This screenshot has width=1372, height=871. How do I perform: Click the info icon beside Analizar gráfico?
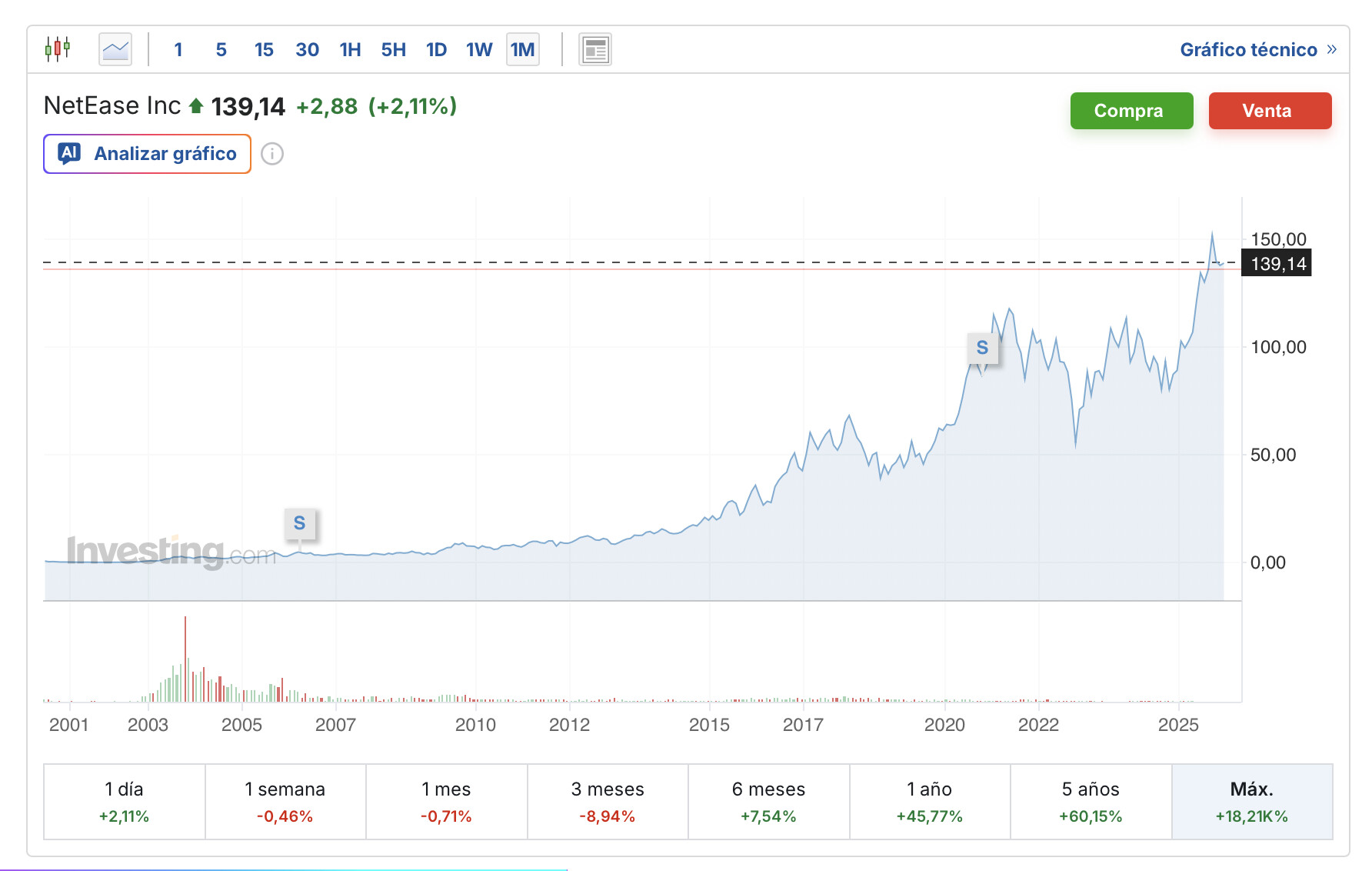pos(272,154)
